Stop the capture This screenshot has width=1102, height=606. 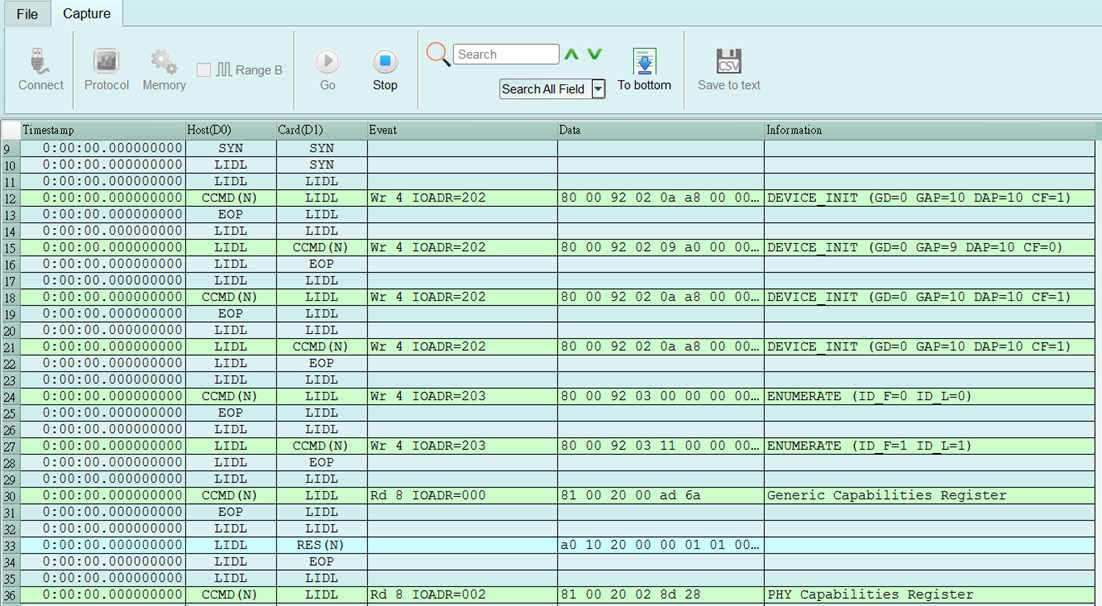[x=384, y=62]
